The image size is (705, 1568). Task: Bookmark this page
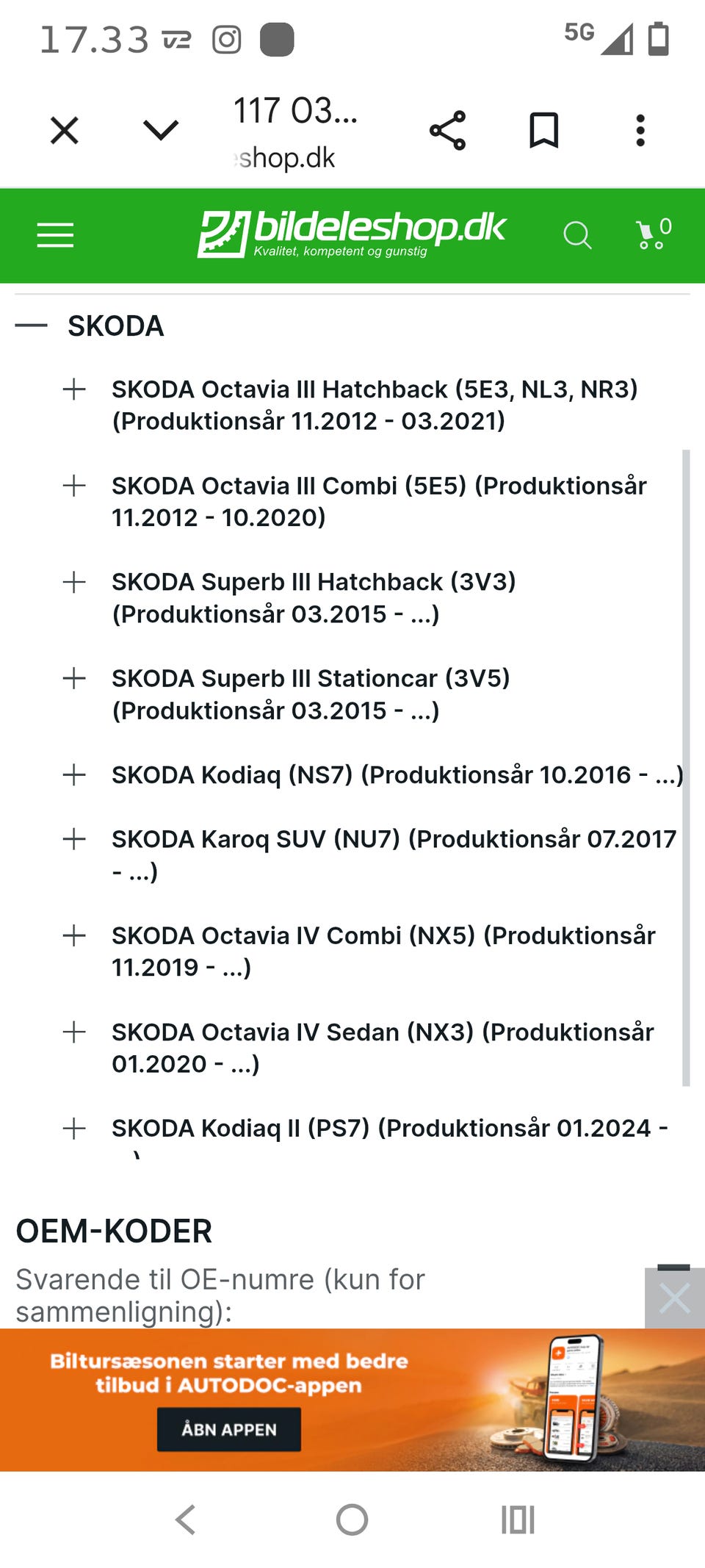(544, 131)
